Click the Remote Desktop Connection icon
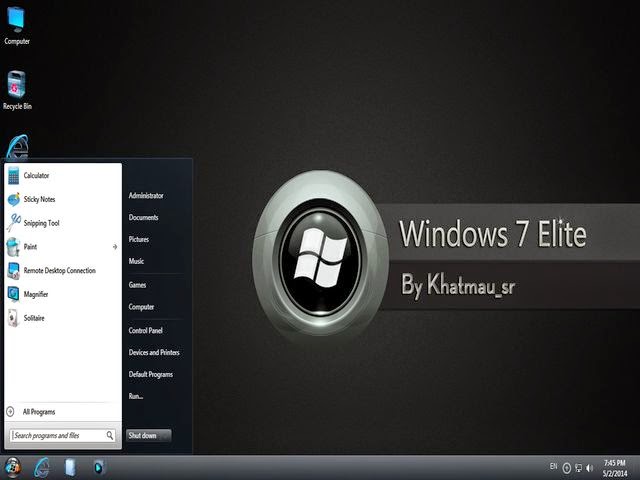 click(x=13, y=271)
